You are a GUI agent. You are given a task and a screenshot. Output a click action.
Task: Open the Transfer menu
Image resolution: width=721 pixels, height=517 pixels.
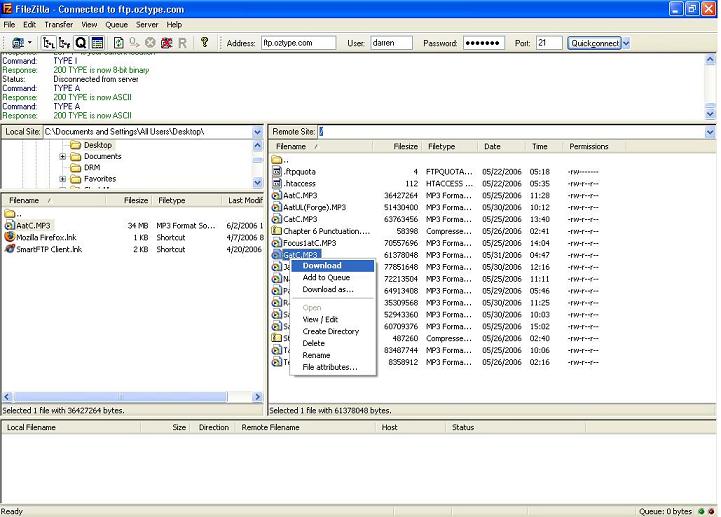[59, 24]
